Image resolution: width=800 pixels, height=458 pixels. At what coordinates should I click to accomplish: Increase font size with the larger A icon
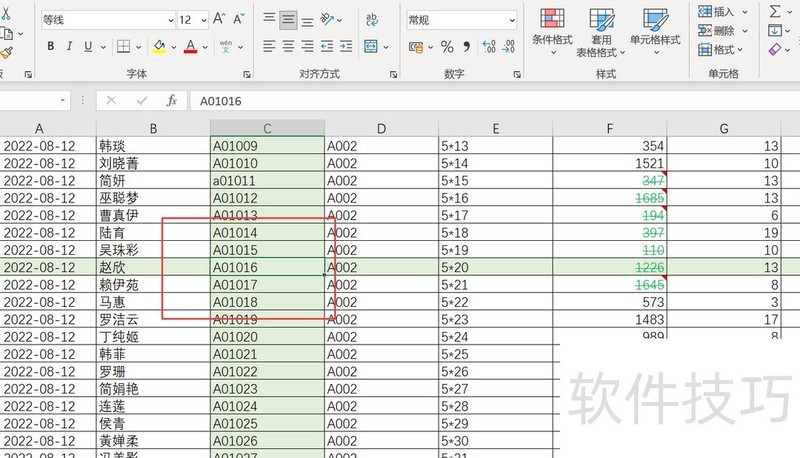pos(219,19)
